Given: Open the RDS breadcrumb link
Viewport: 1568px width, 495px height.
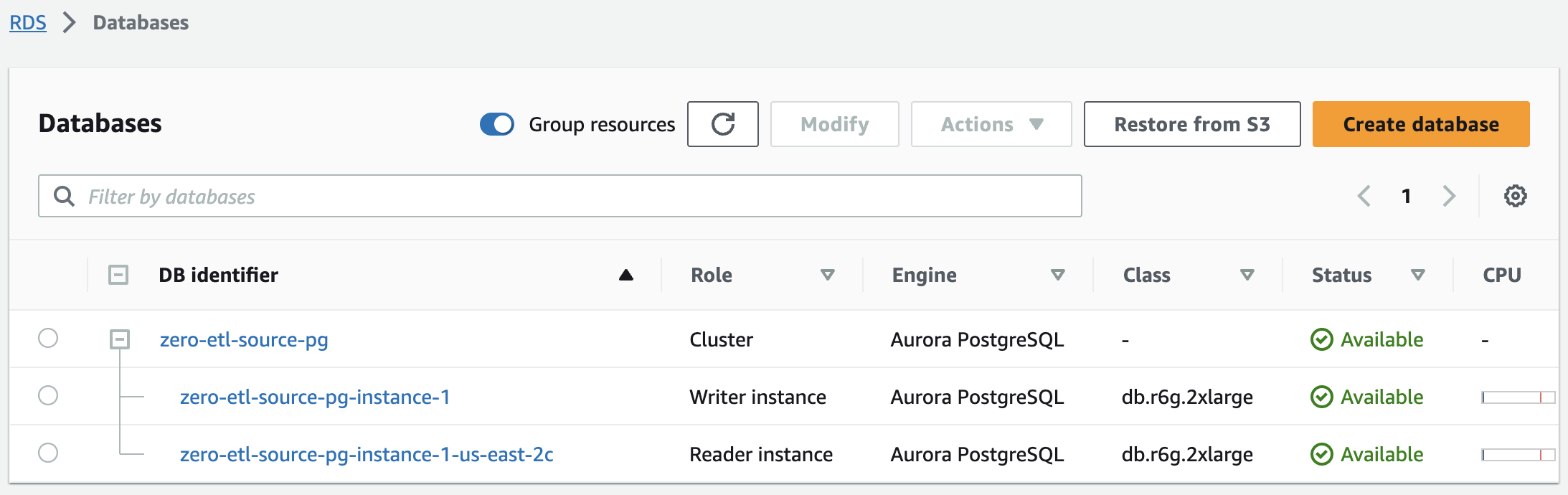Looking at the screenshot, I should (x=28, y=23).
